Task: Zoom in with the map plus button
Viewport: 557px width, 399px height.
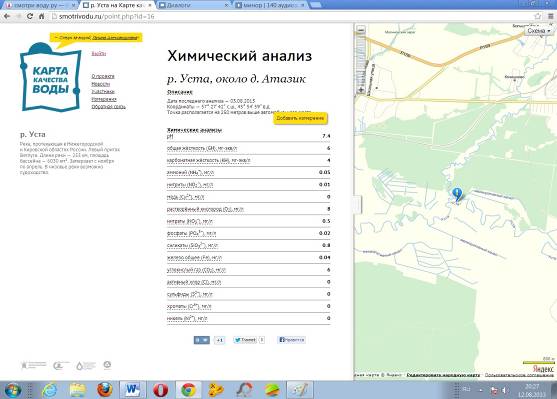Action: point(361,90)
